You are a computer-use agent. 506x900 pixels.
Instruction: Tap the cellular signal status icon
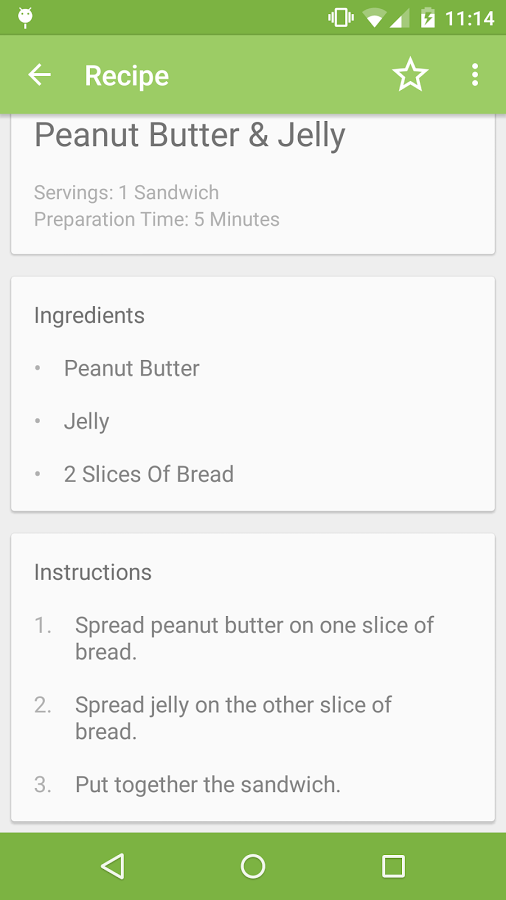400,18
